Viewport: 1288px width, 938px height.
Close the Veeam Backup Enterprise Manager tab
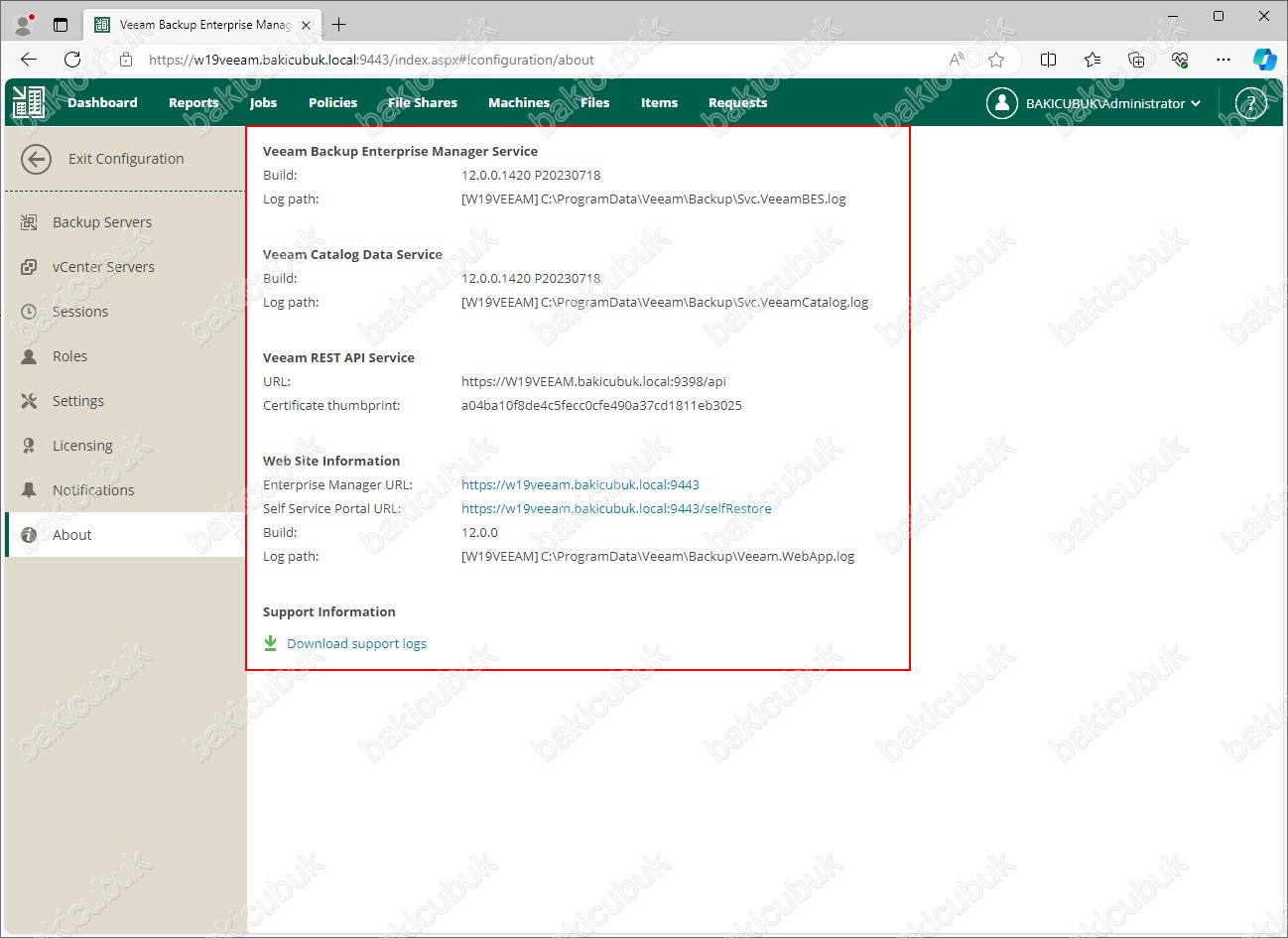click(306, 25)
